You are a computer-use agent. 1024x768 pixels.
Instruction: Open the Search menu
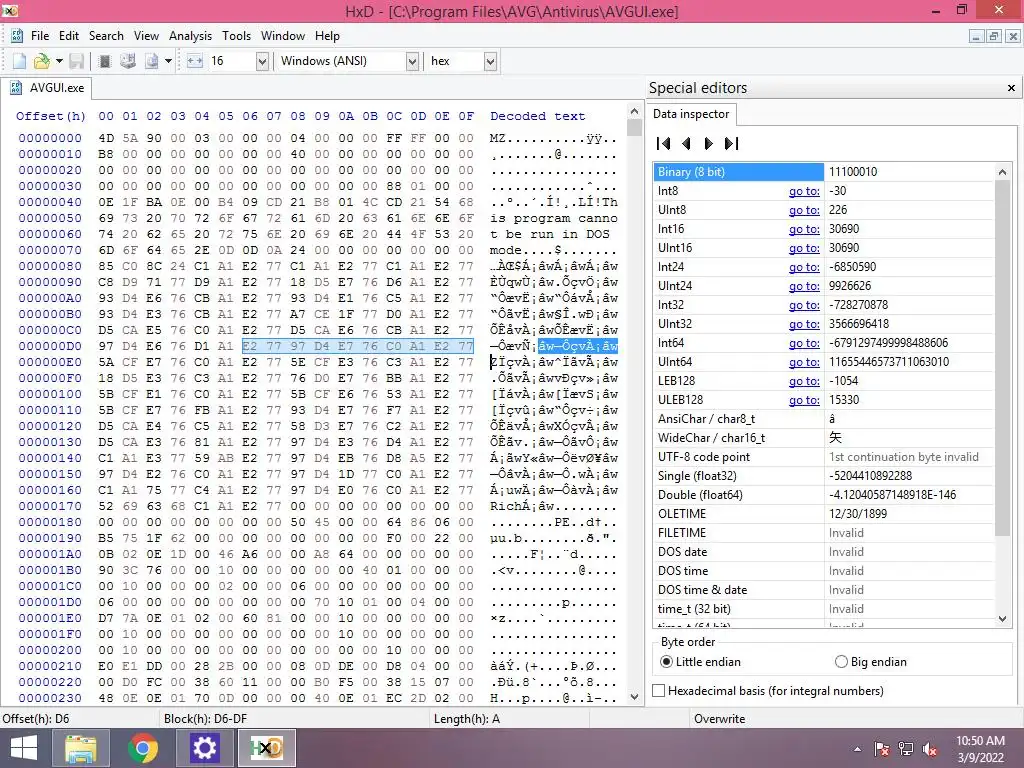tap(106, 36)
